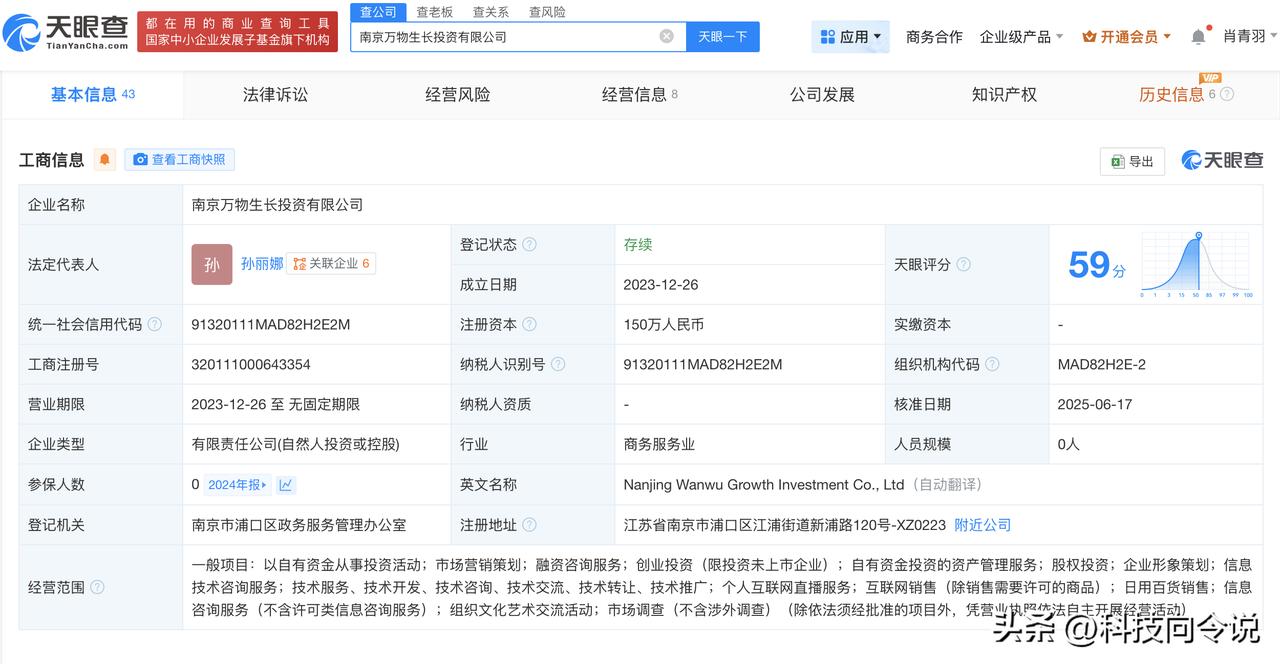Click industry value 商务服务业
The height and width of the screenshot is (664, 1280).
(659, 445)
